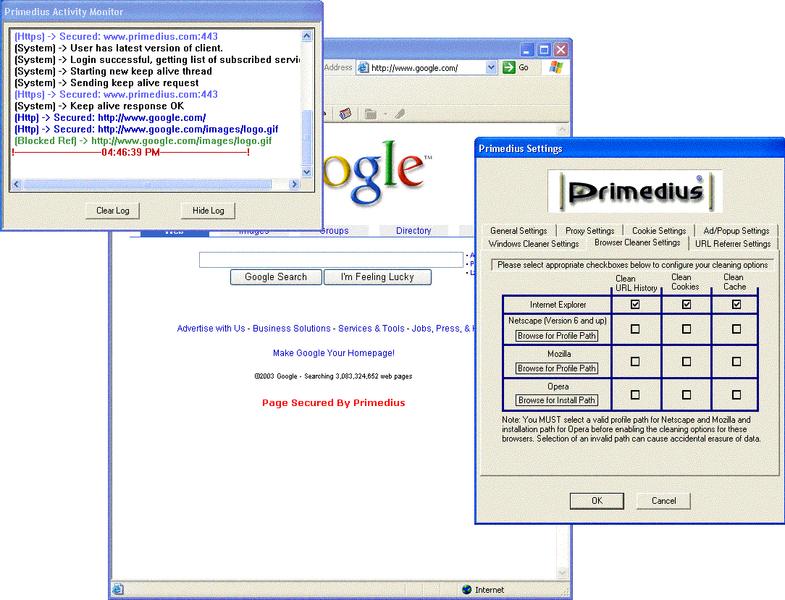
Task: Browse for Netscape profile path
Action: (557, 336)
